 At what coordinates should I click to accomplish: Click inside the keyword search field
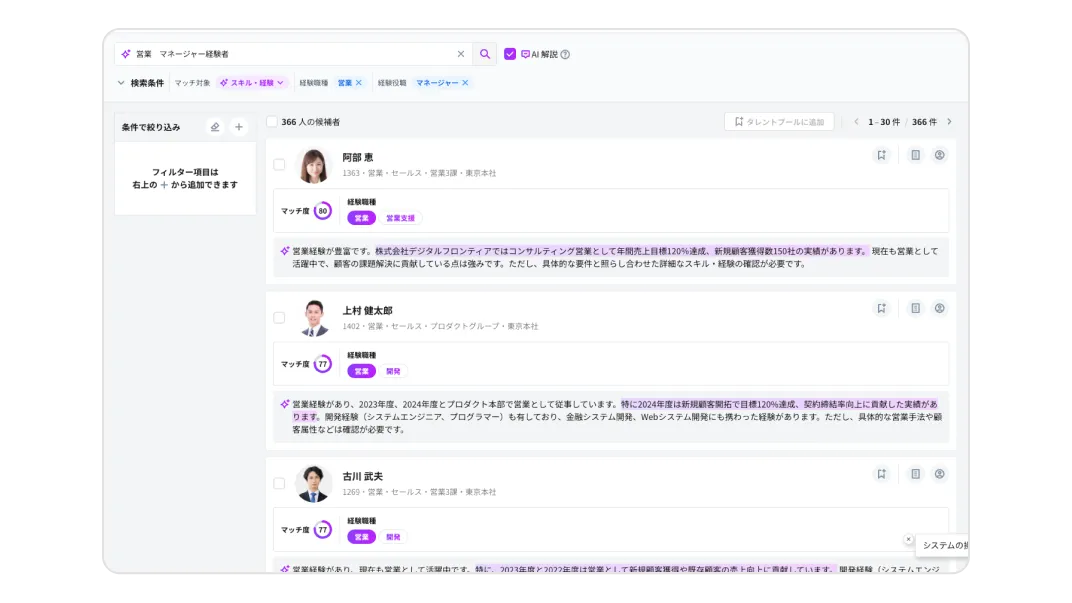pos(300,53)
